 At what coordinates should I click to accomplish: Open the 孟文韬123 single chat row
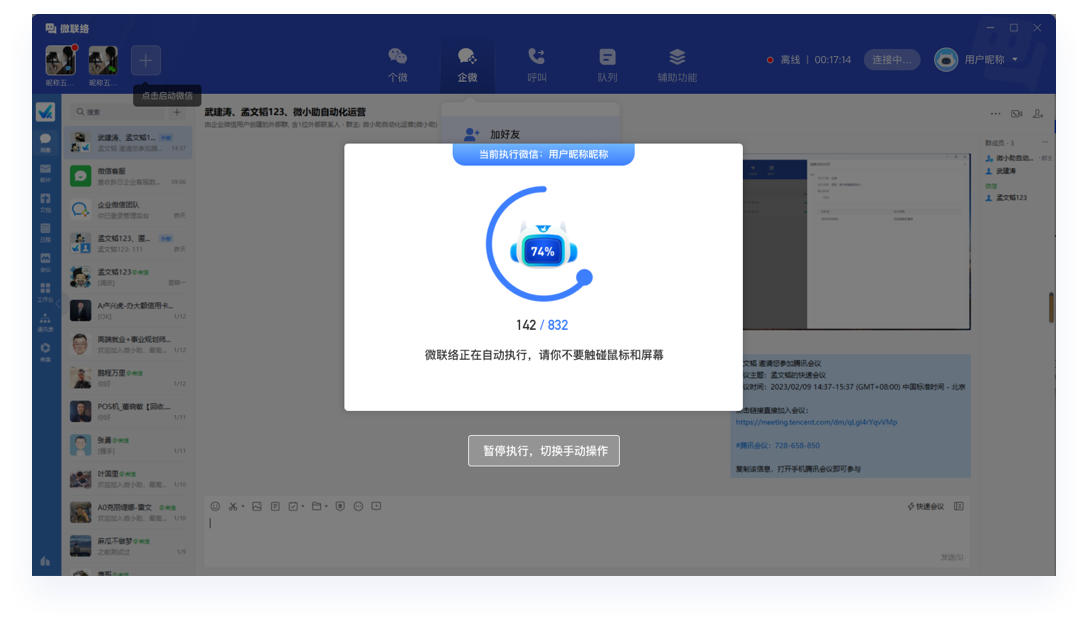pyautogui.click(x=128, y=277)
